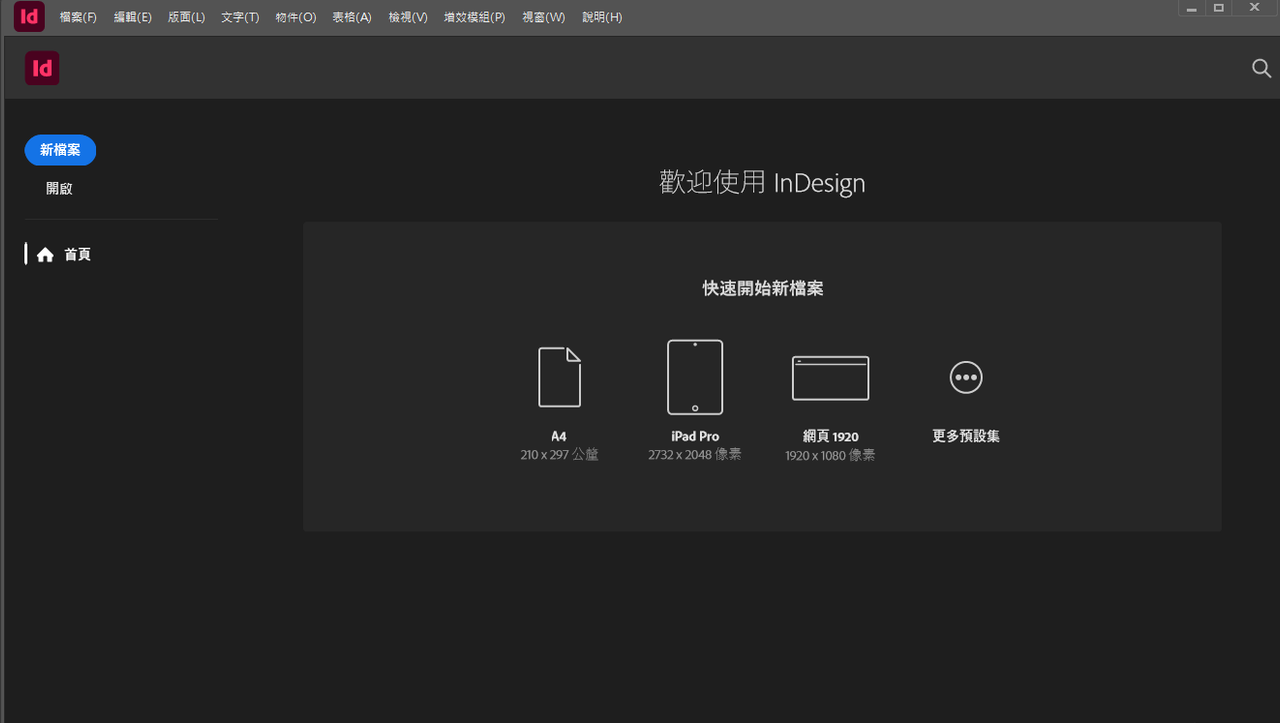
Task: Open the 物件(O) menu
Action: 295,17
